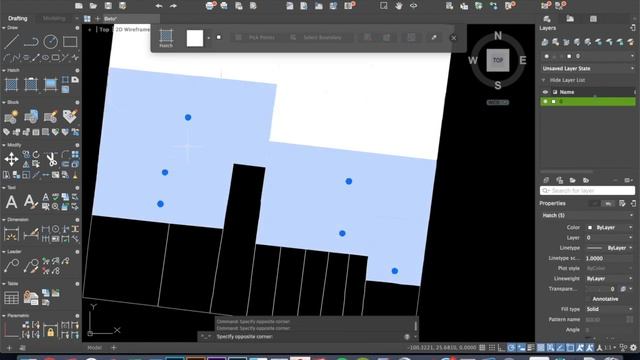Select the Line tool in Draw panel
Screen dimensions: 640x360
[11, 42]
